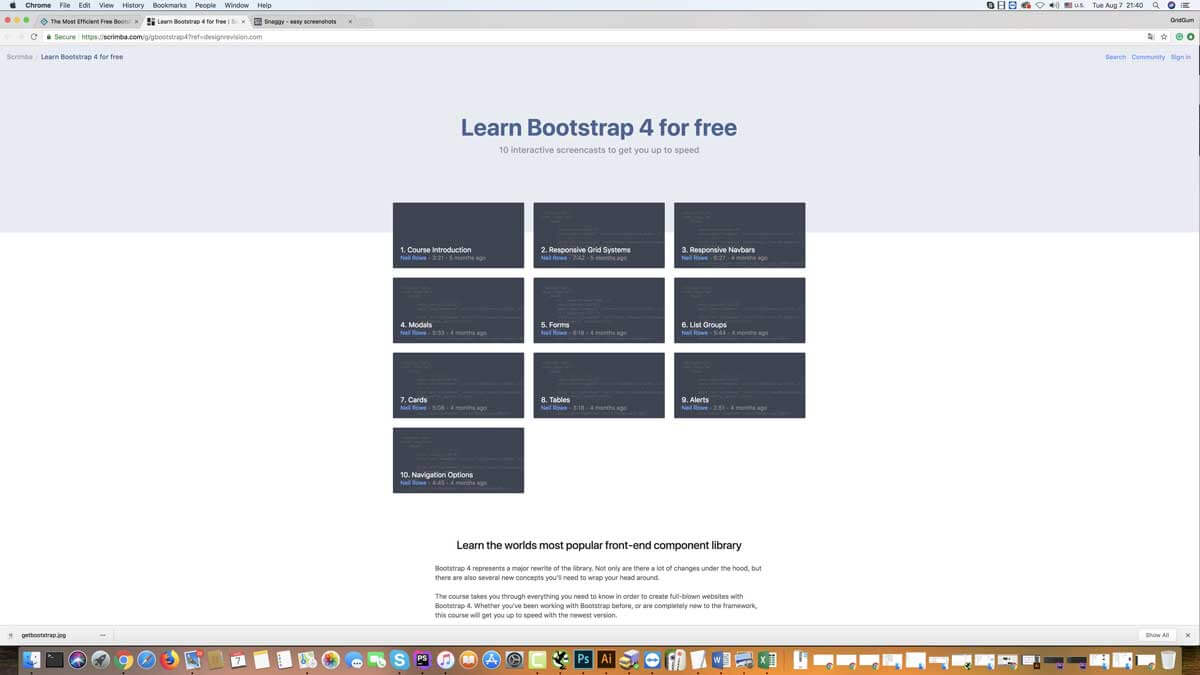Reload the page in Chrome
1200x675 pixels.
pyautogui.click(x=34, y=37)
